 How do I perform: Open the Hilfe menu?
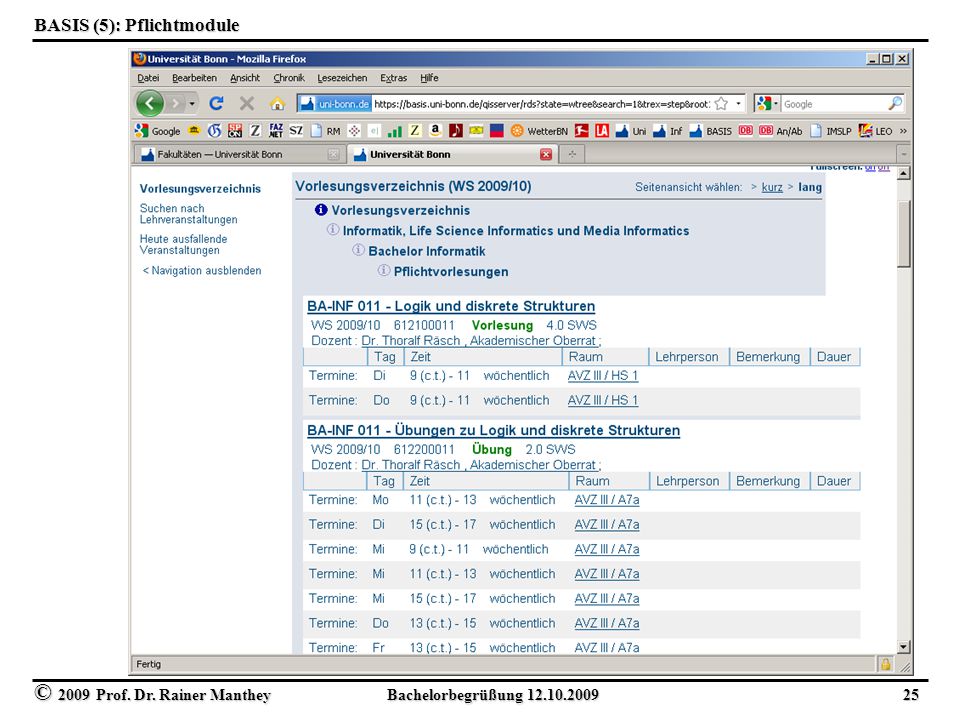coord(429,78)
